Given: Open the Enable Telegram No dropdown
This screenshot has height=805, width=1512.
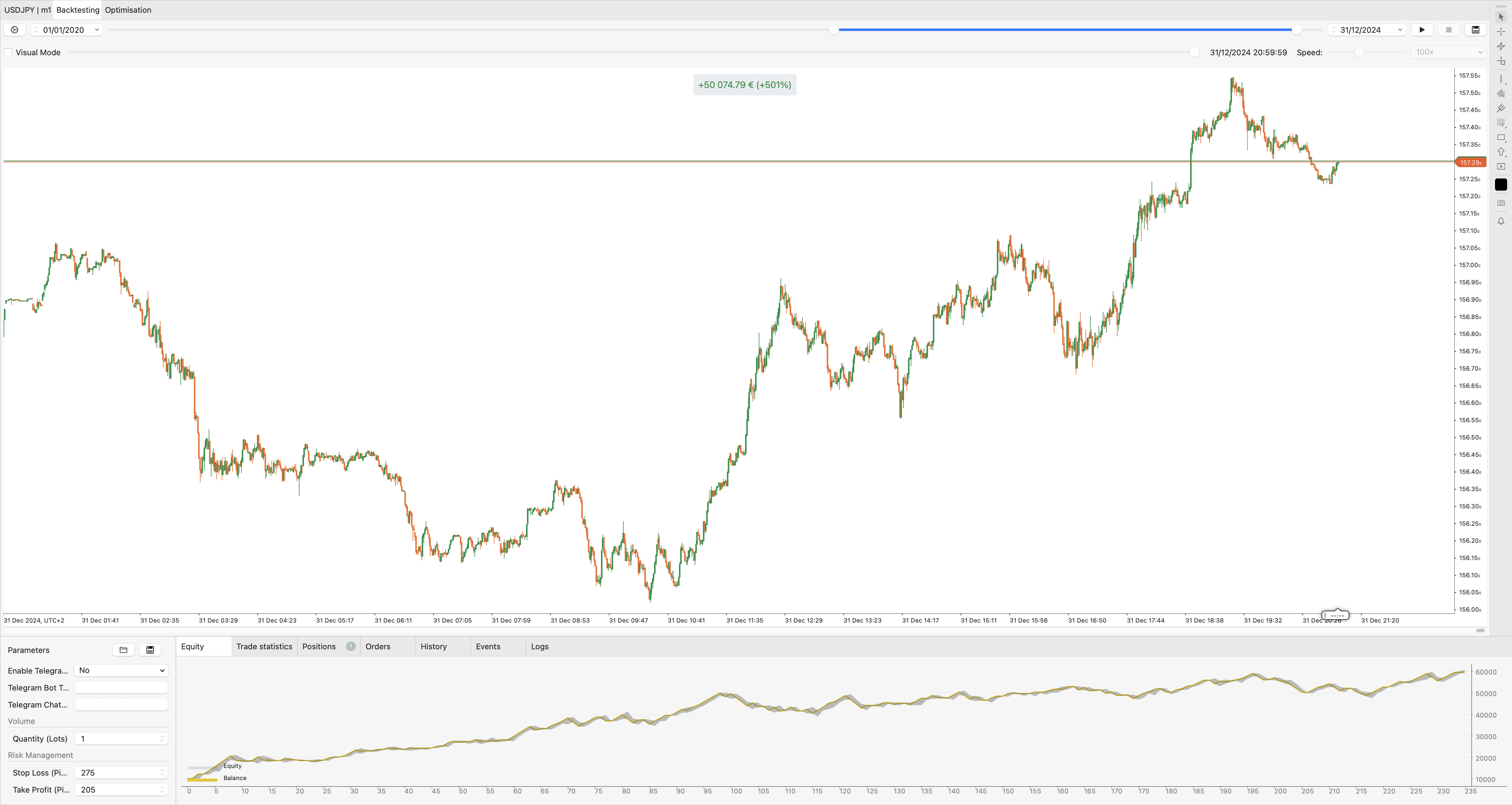Looking at the screenshot, I should 121,671.
